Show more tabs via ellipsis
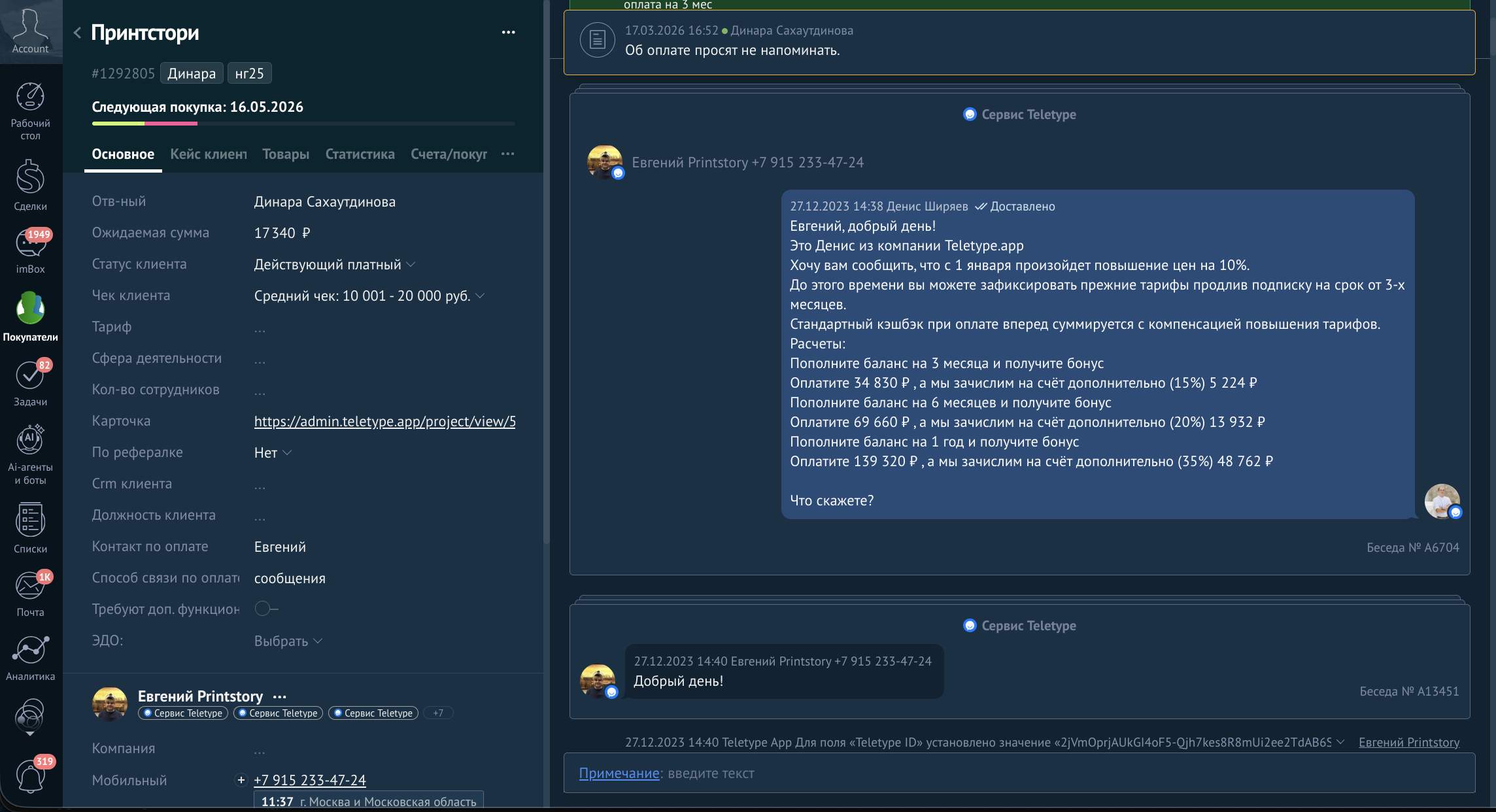Screen dimensions: 1496x812 click(508, 154)
